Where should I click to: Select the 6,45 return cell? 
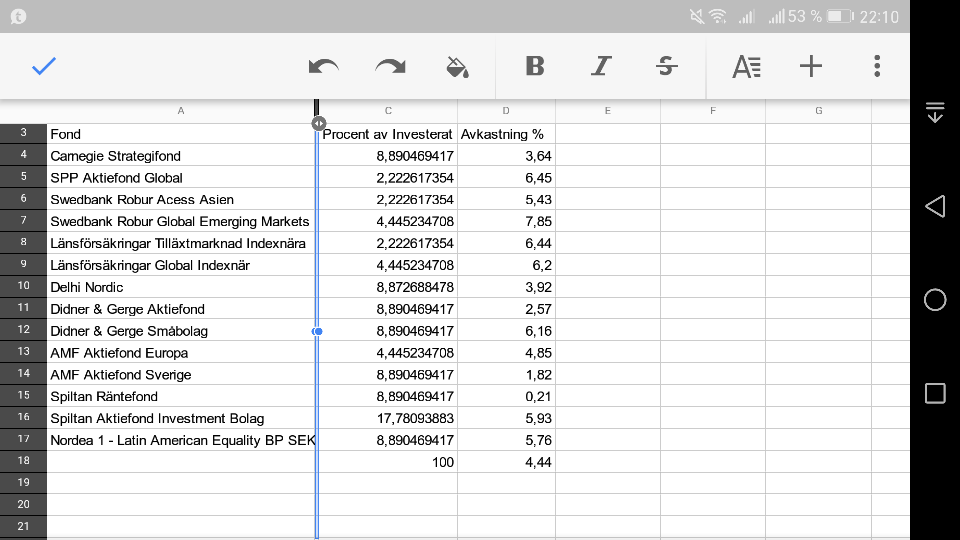(506, 178)
